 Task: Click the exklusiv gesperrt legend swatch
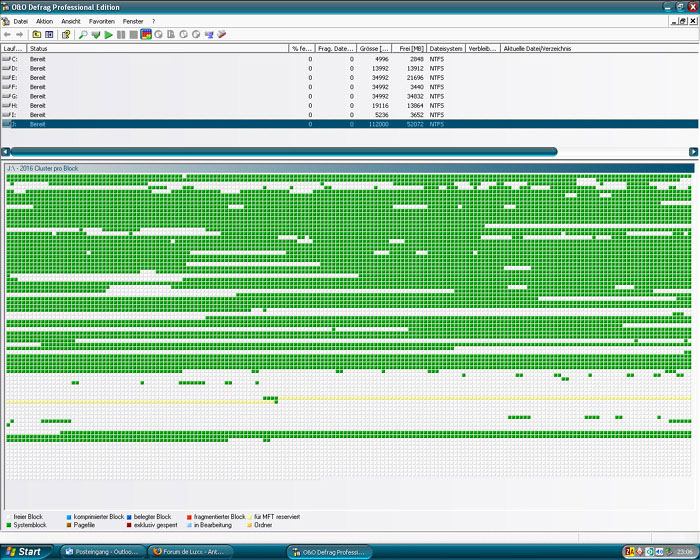pyautogui.click(x=129, y=525)
